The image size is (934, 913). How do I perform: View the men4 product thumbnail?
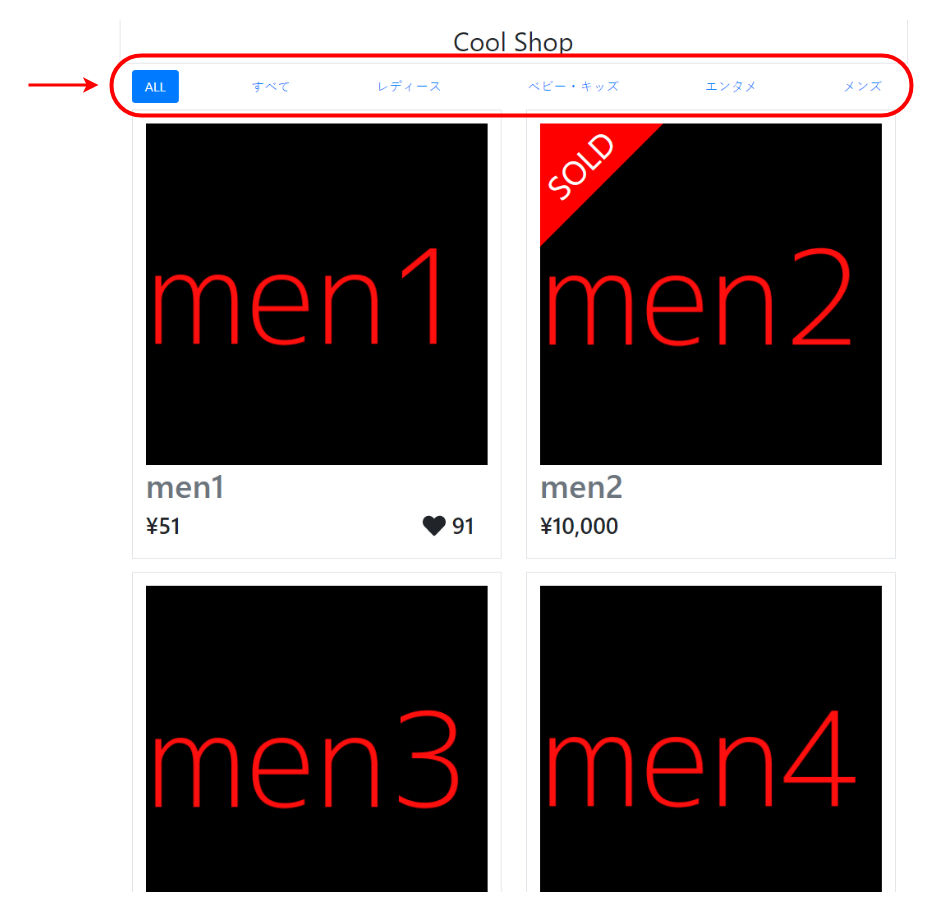(711, 738)
